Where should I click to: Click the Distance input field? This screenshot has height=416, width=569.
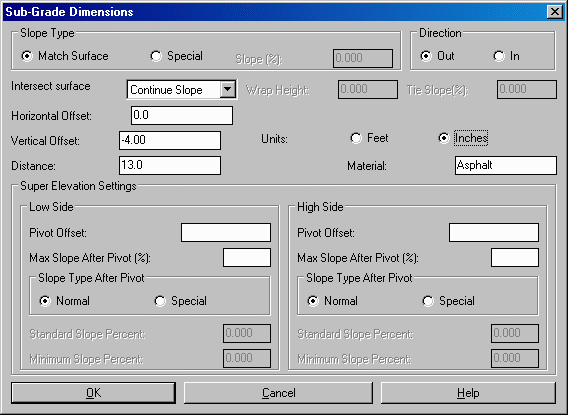pos(170,166)
